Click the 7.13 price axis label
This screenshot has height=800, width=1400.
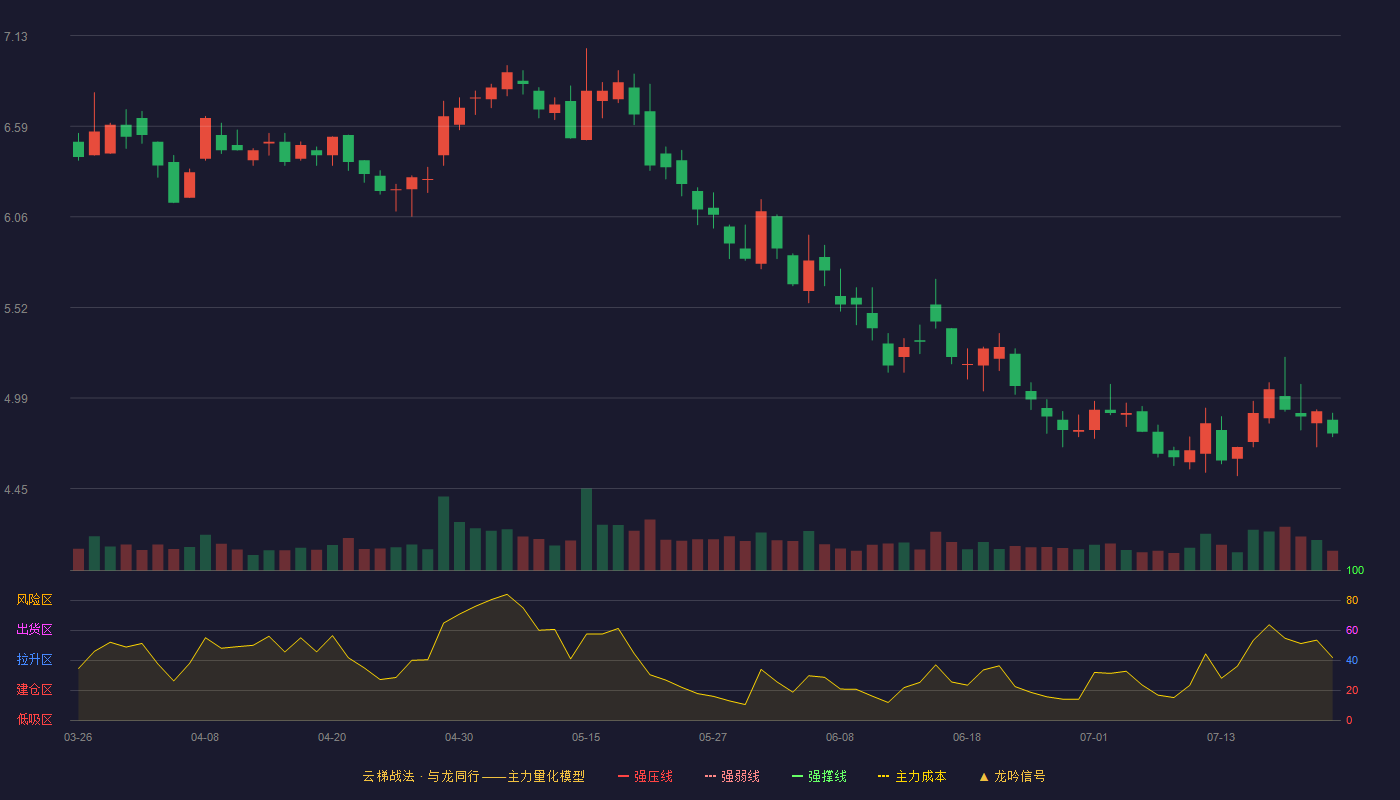pyautogui.click(x=16, y=37)
